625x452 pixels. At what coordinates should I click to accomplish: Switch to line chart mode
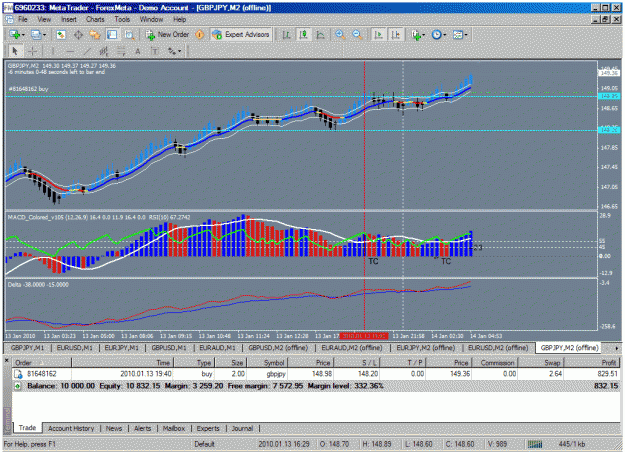coord(320,35)
